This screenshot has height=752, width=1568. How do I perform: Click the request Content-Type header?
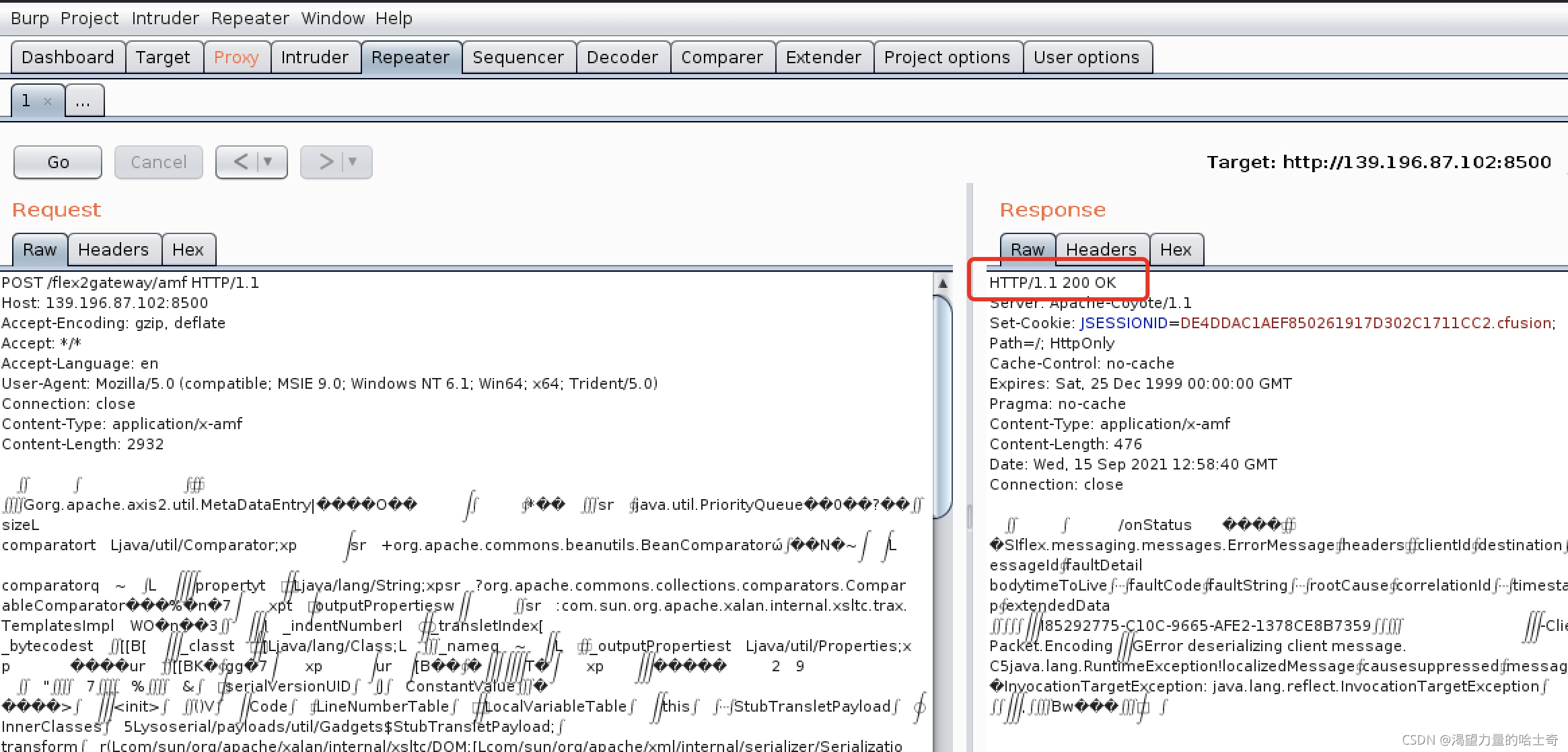point(122,424)
